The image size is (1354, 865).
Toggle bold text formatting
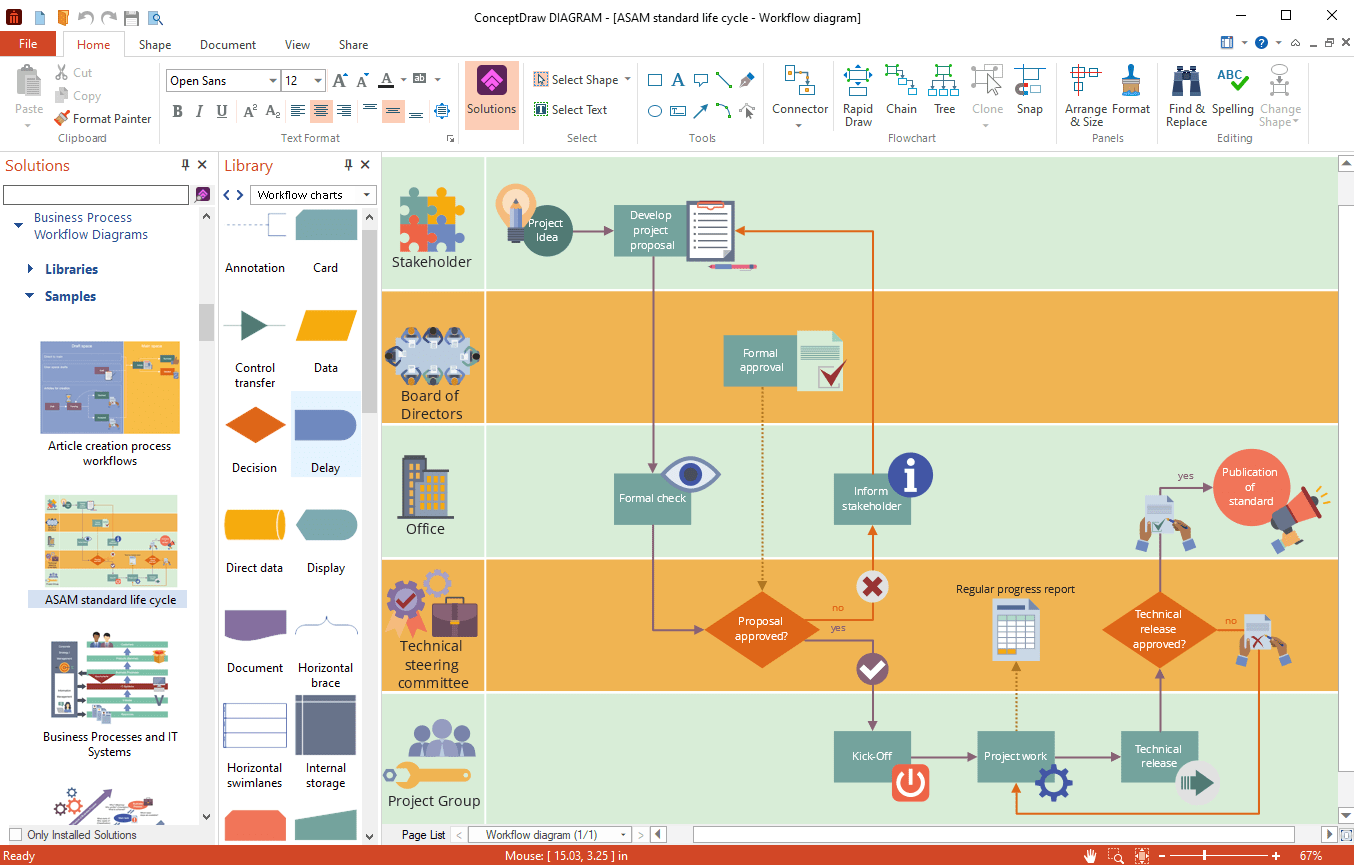(x=177, y=111)
